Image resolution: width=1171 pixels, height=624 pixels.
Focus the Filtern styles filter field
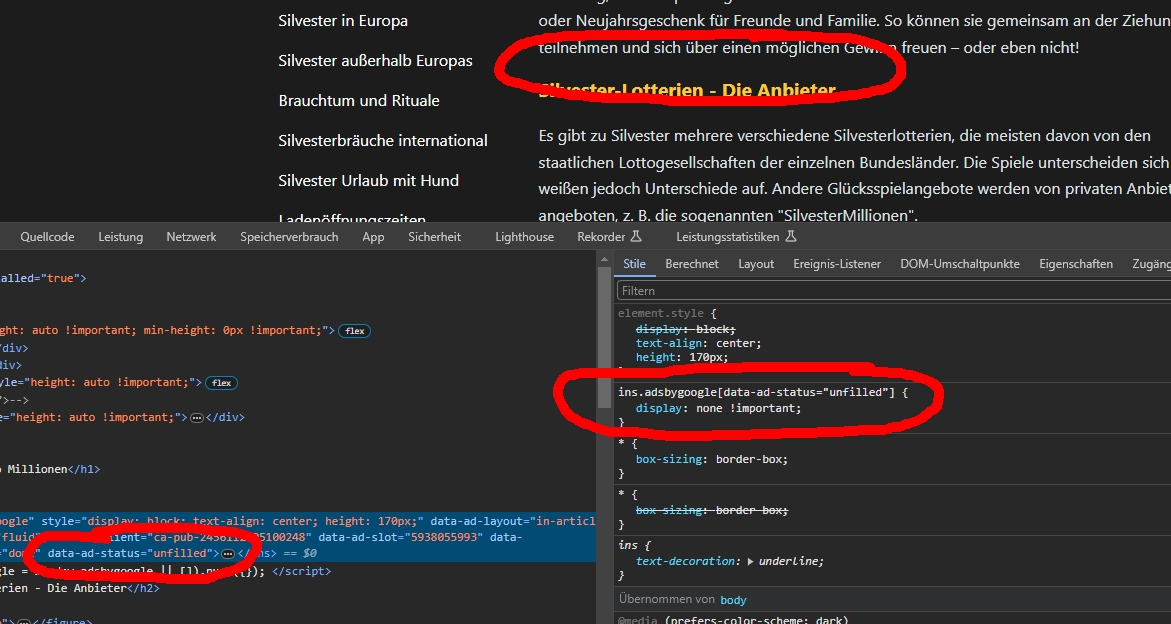[894, 290]
